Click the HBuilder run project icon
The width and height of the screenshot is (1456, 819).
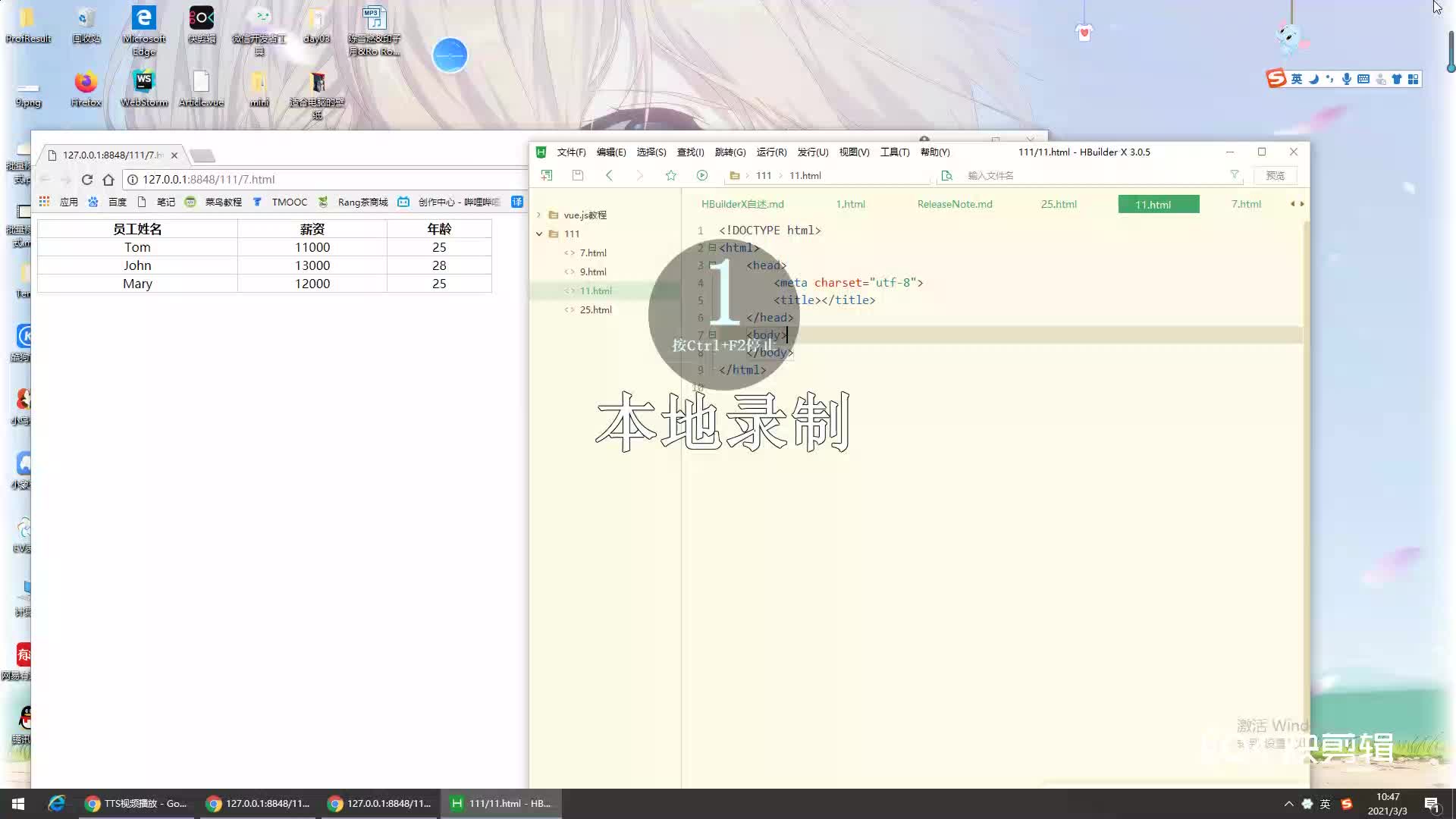tap(702, 175)
